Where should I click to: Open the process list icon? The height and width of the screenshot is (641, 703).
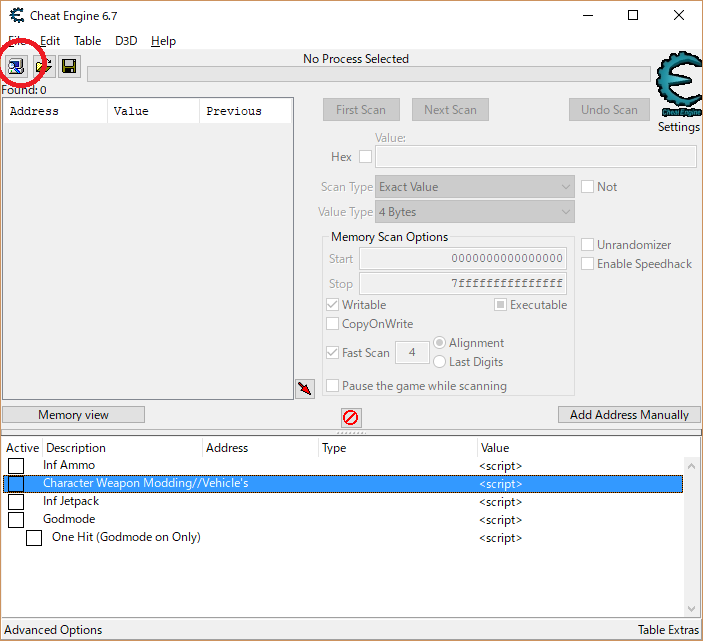click(x=17, y=67)
